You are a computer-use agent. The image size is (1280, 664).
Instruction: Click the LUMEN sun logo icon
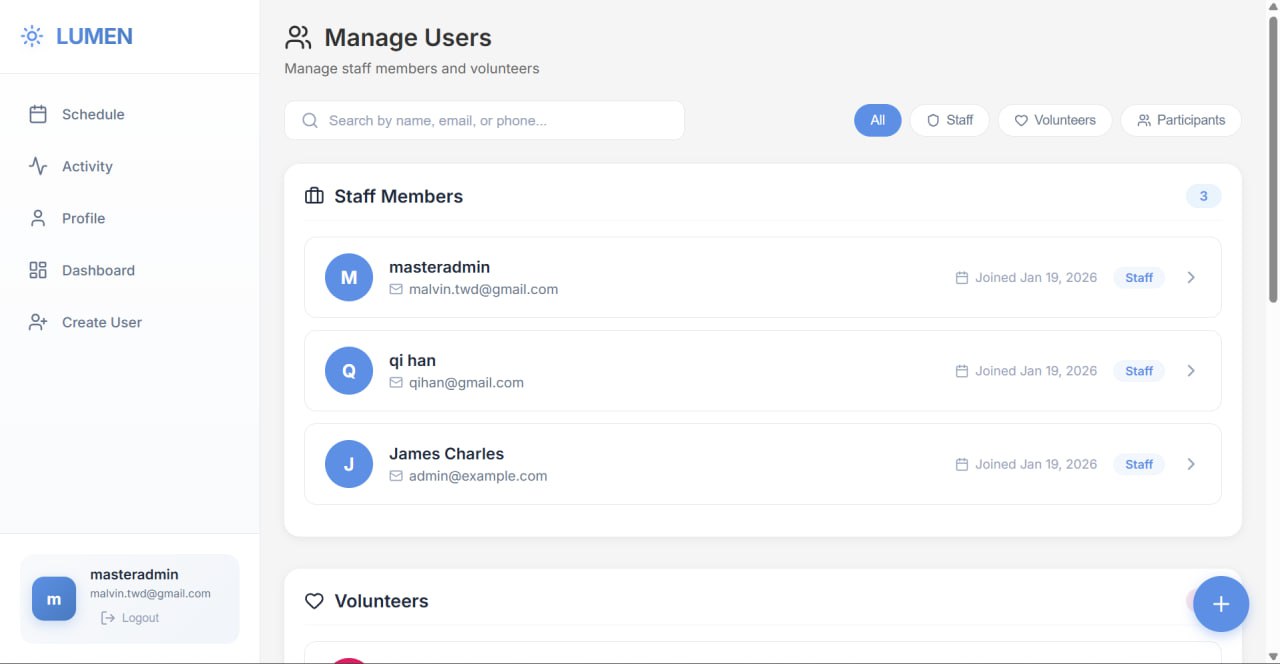pos(32,37)
